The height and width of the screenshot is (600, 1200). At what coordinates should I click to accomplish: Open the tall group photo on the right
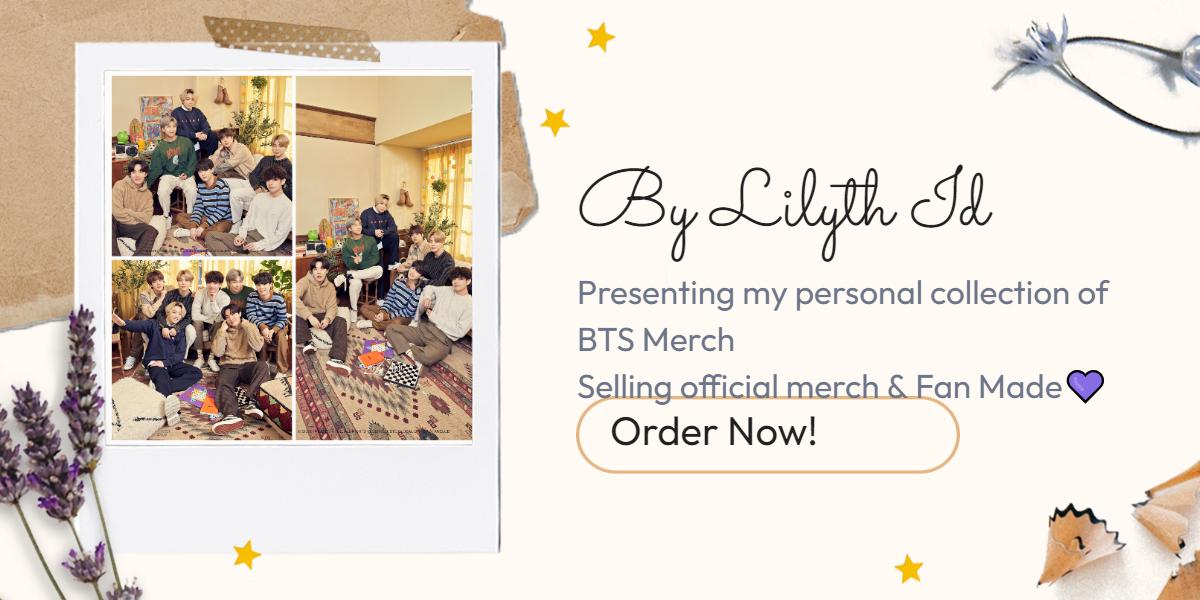tap(384, 257)
